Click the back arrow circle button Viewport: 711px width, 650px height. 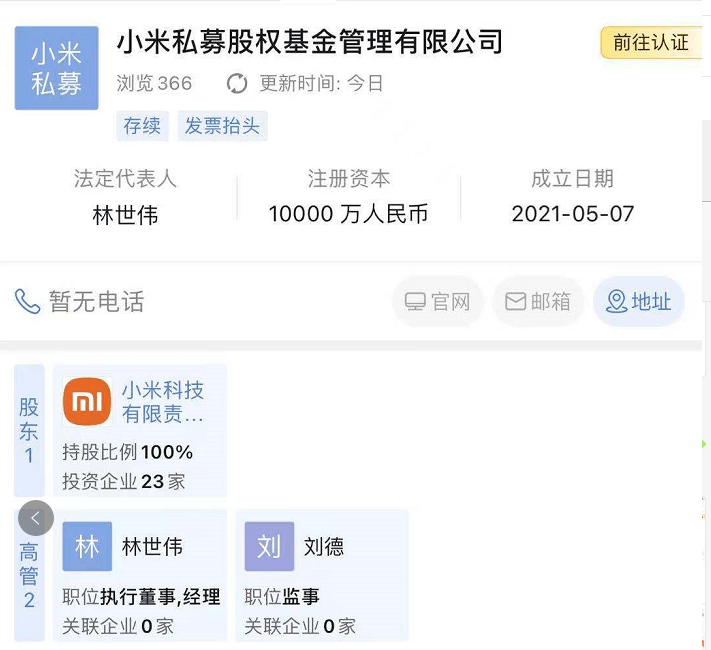[36, 518]
